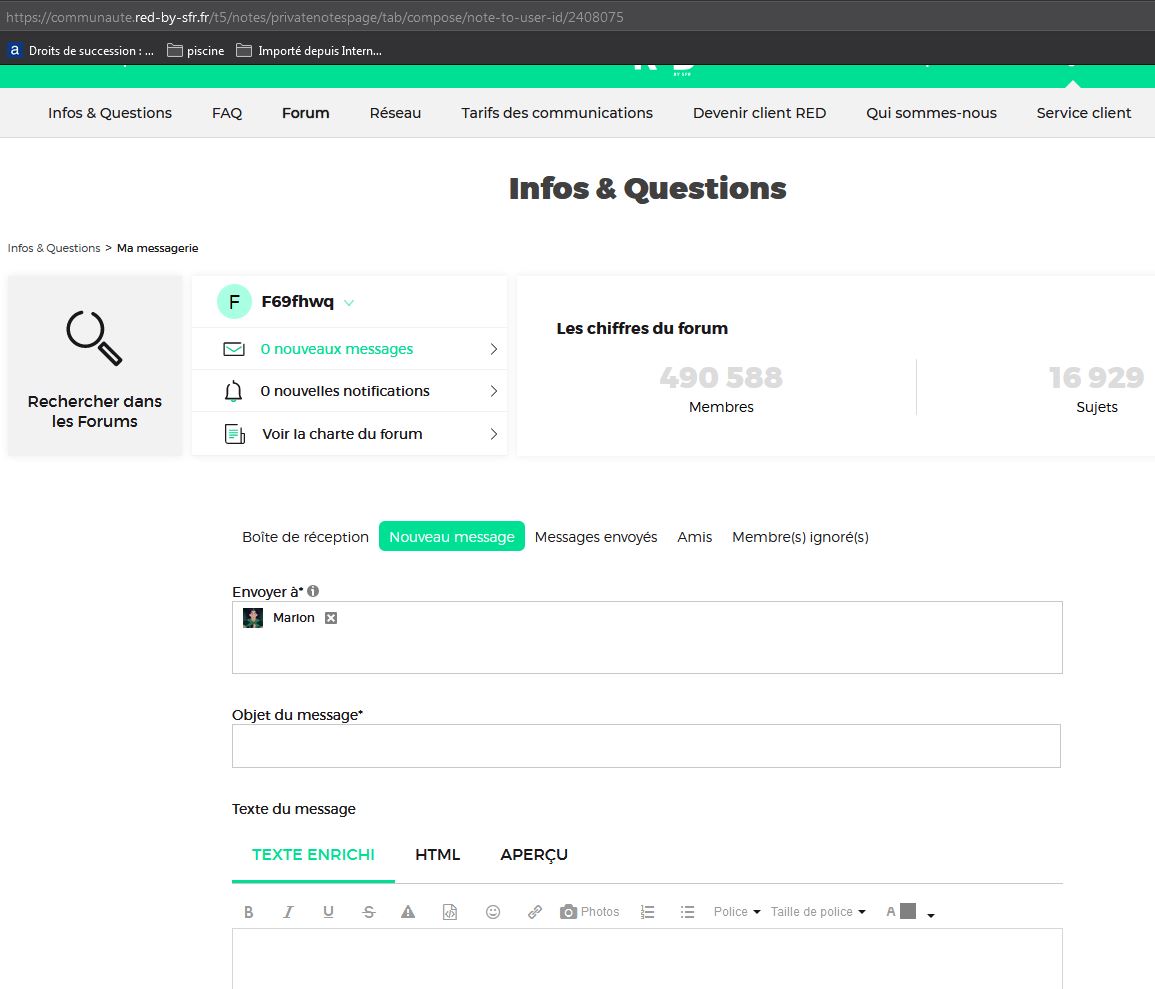Click Marion's avatar thumbnail
The image size is (1155, 989).
tap(253, 618)
